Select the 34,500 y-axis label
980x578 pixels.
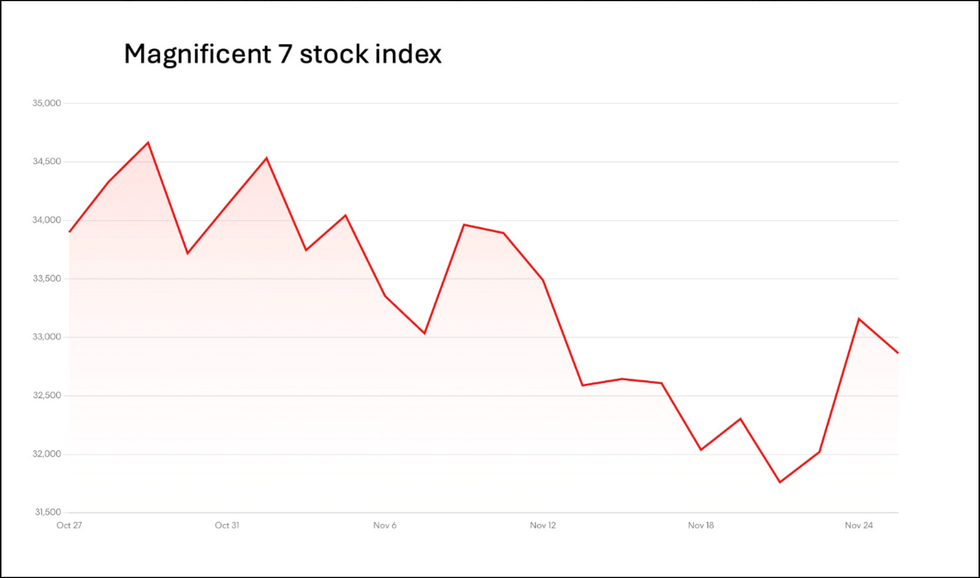(x=47, y=162)
